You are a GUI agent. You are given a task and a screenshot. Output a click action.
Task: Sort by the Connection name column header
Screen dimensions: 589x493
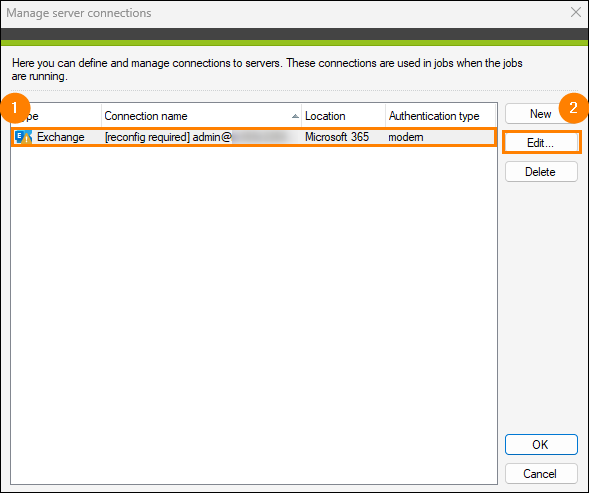tap(201, 116)
